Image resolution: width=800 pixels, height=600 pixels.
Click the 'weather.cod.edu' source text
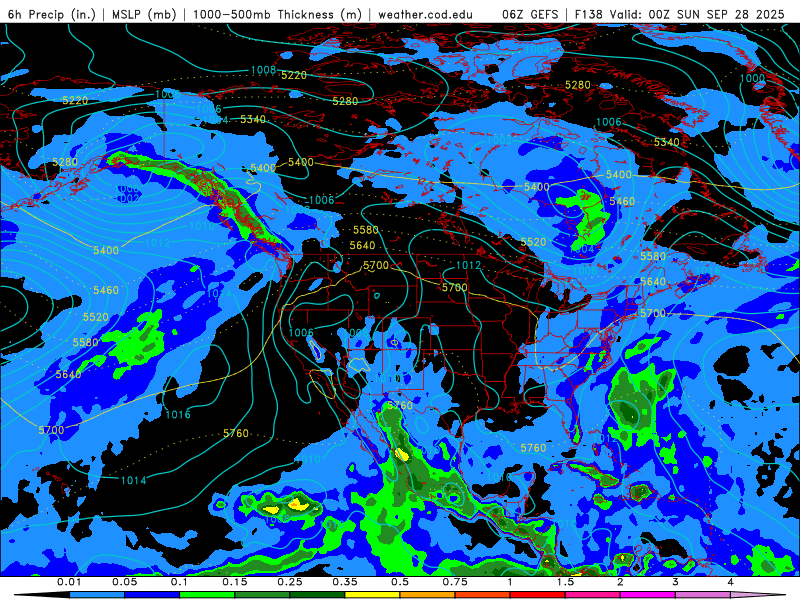(425, 14)
